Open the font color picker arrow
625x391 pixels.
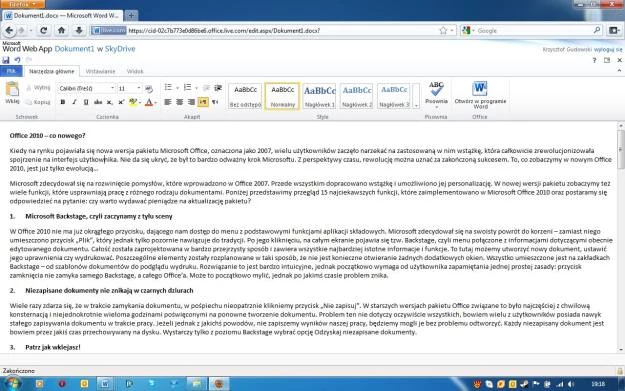pos(155,102)
